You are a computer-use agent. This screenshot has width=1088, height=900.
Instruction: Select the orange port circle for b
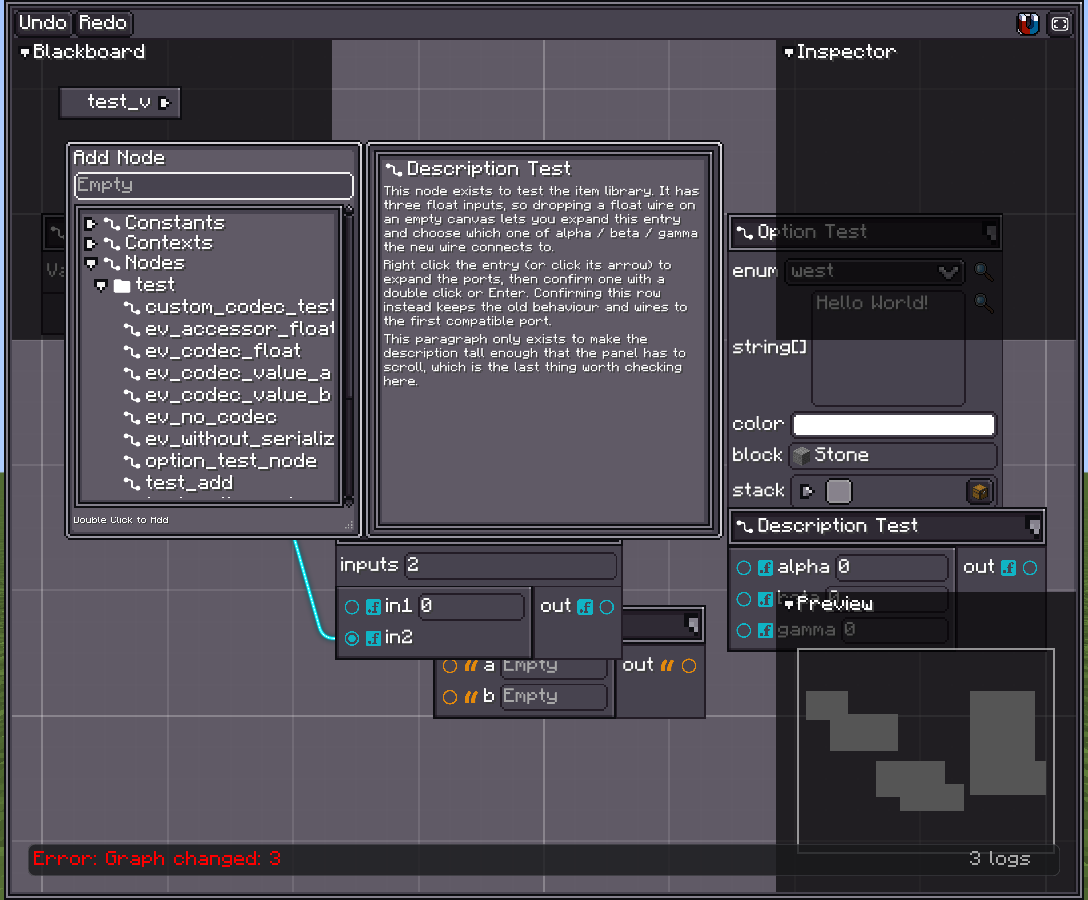click(x=450, y=697)
